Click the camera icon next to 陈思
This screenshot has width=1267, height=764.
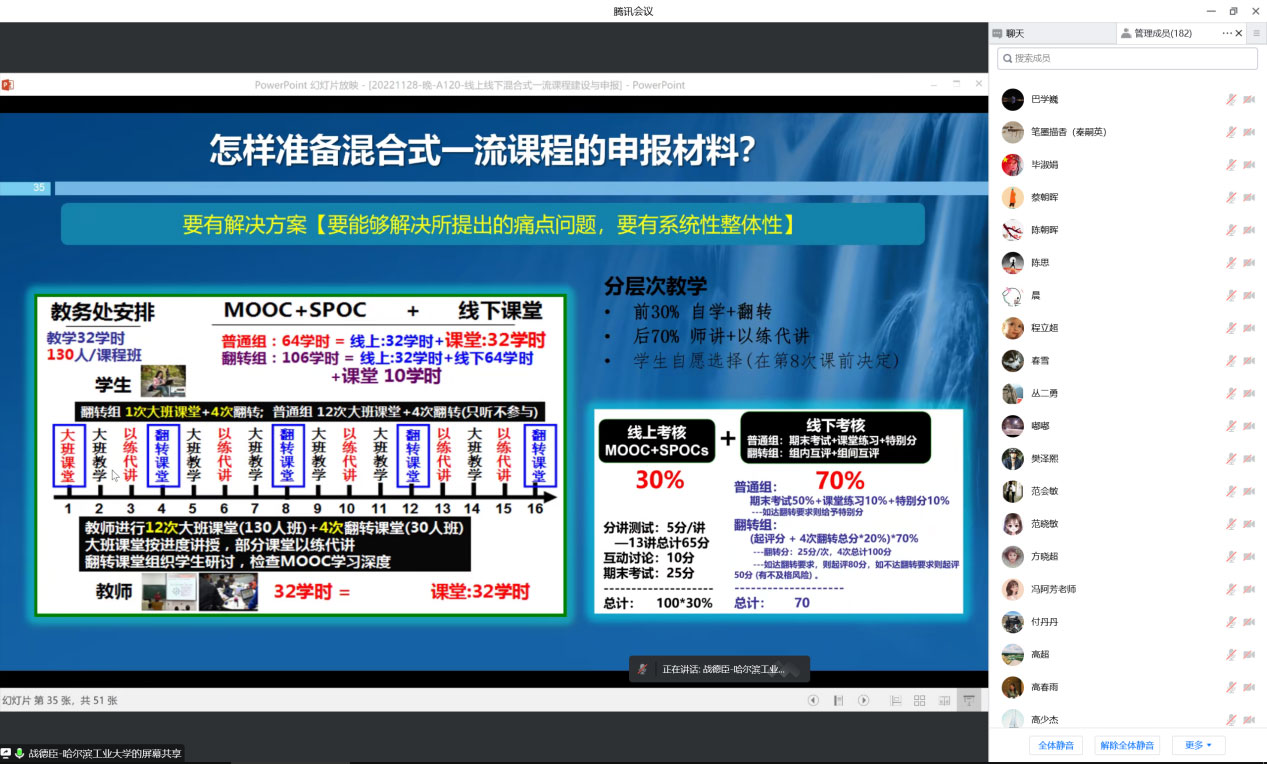point(1248,262)
